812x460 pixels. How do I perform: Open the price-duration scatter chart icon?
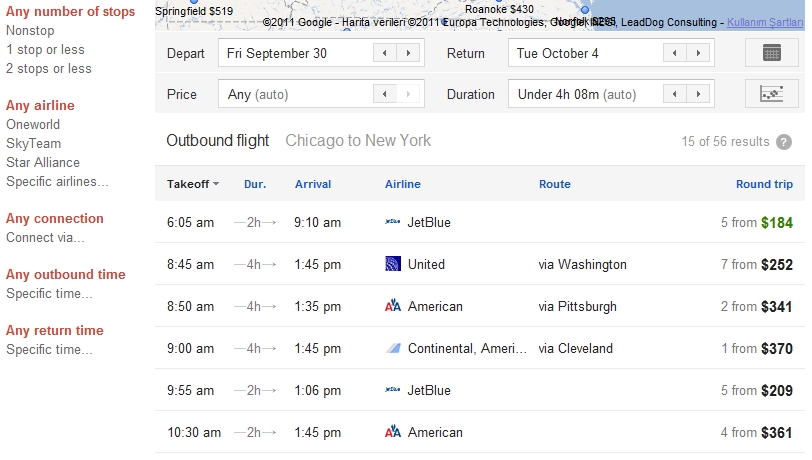point(772,94)
